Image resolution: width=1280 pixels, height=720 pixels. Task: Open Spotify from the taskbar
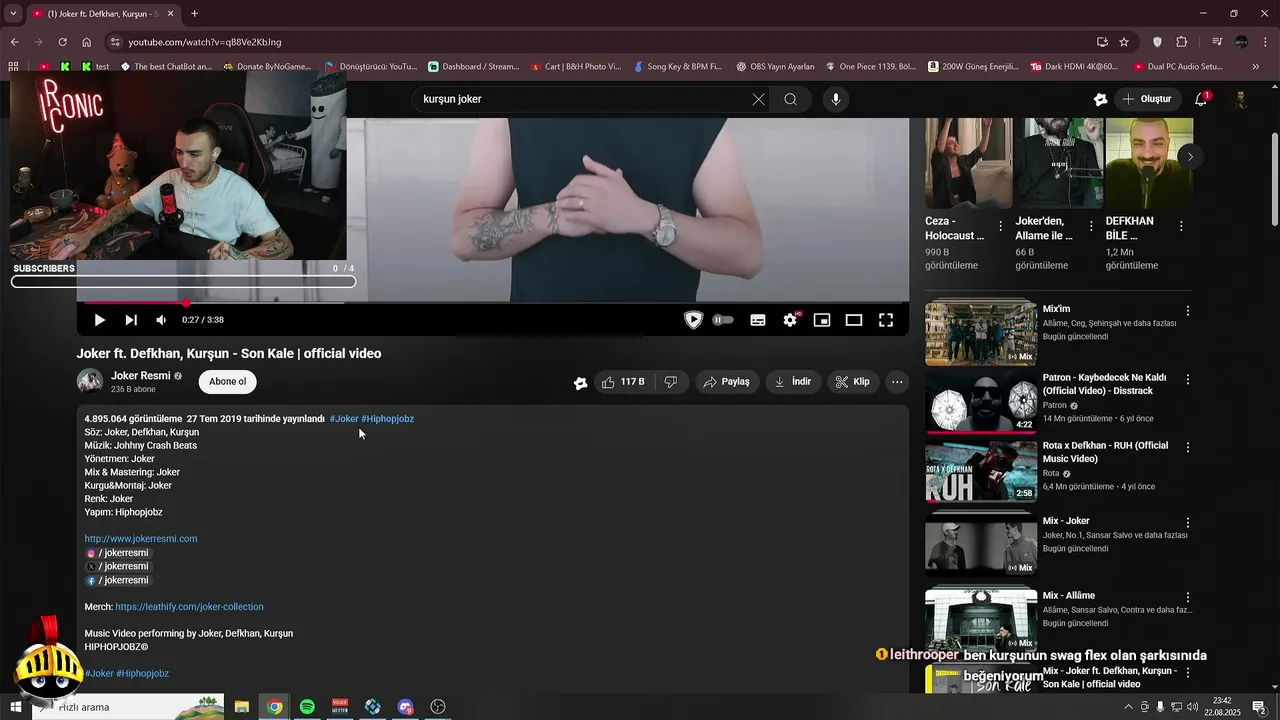[307, 707]
